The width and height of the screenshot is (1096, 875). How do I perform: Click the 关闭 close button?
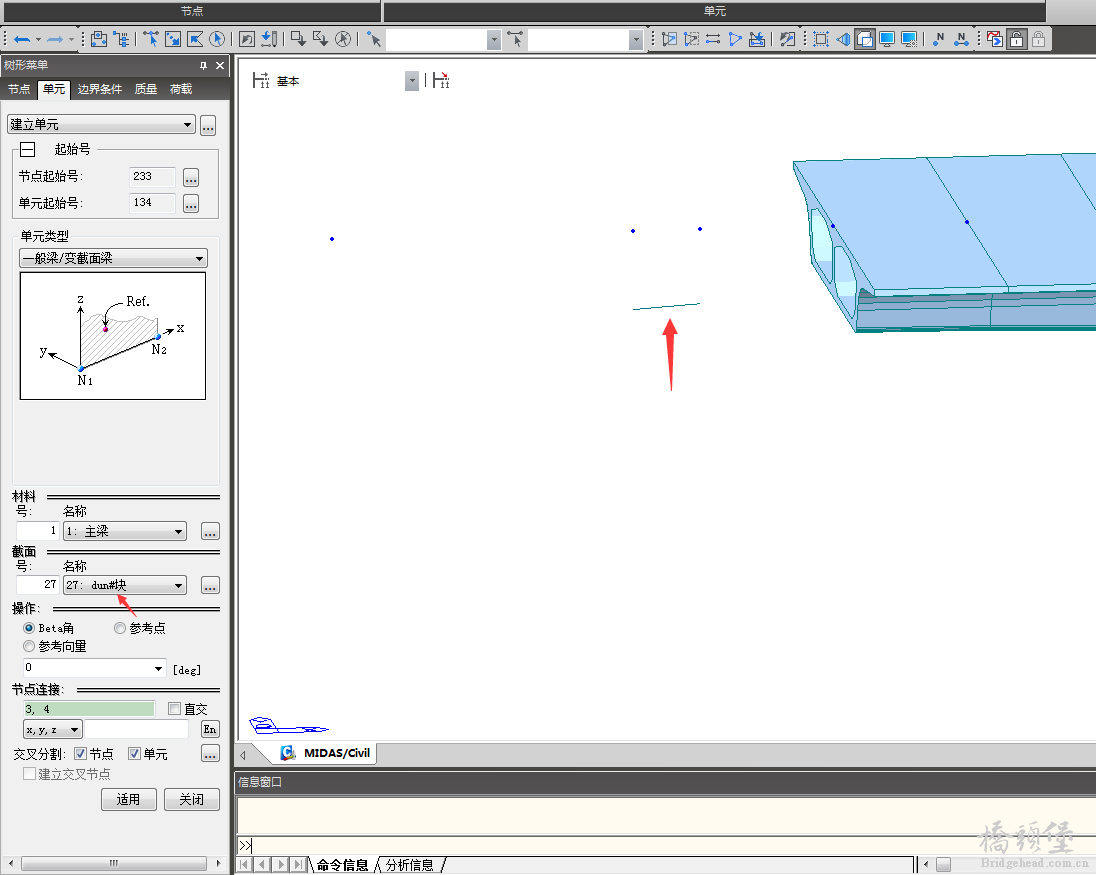192,800
